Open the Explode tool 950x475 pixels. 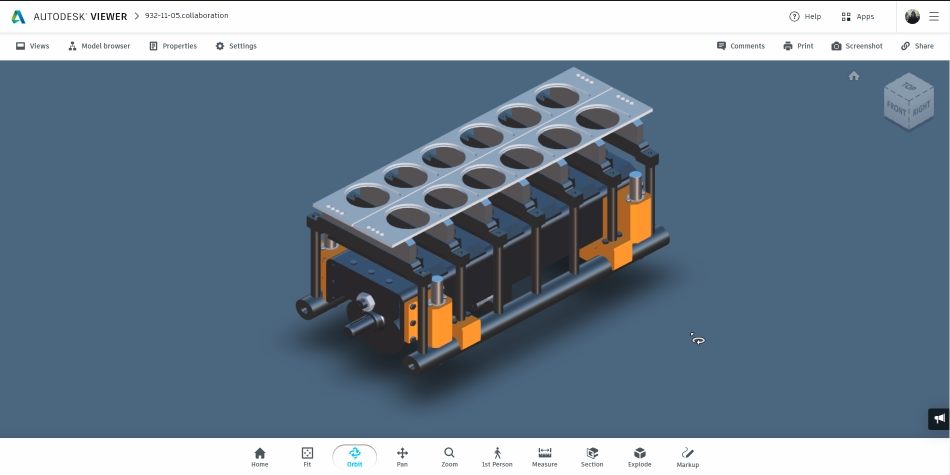[640, 457]
